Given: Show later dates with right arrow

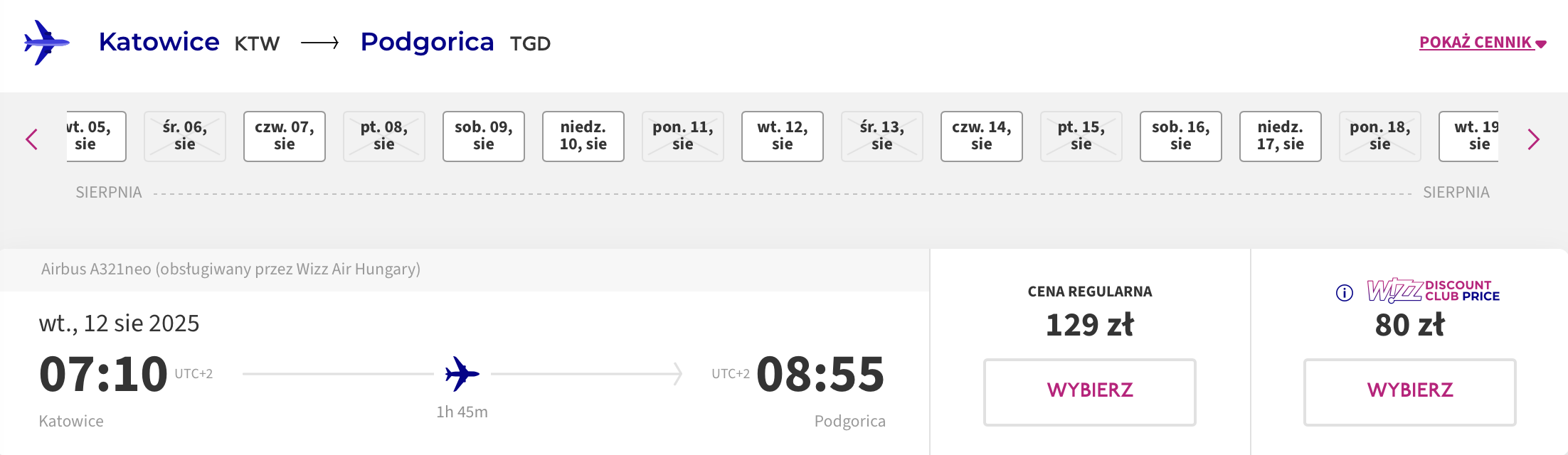Looking at the screenshot, I should [x=1533, y=139].
